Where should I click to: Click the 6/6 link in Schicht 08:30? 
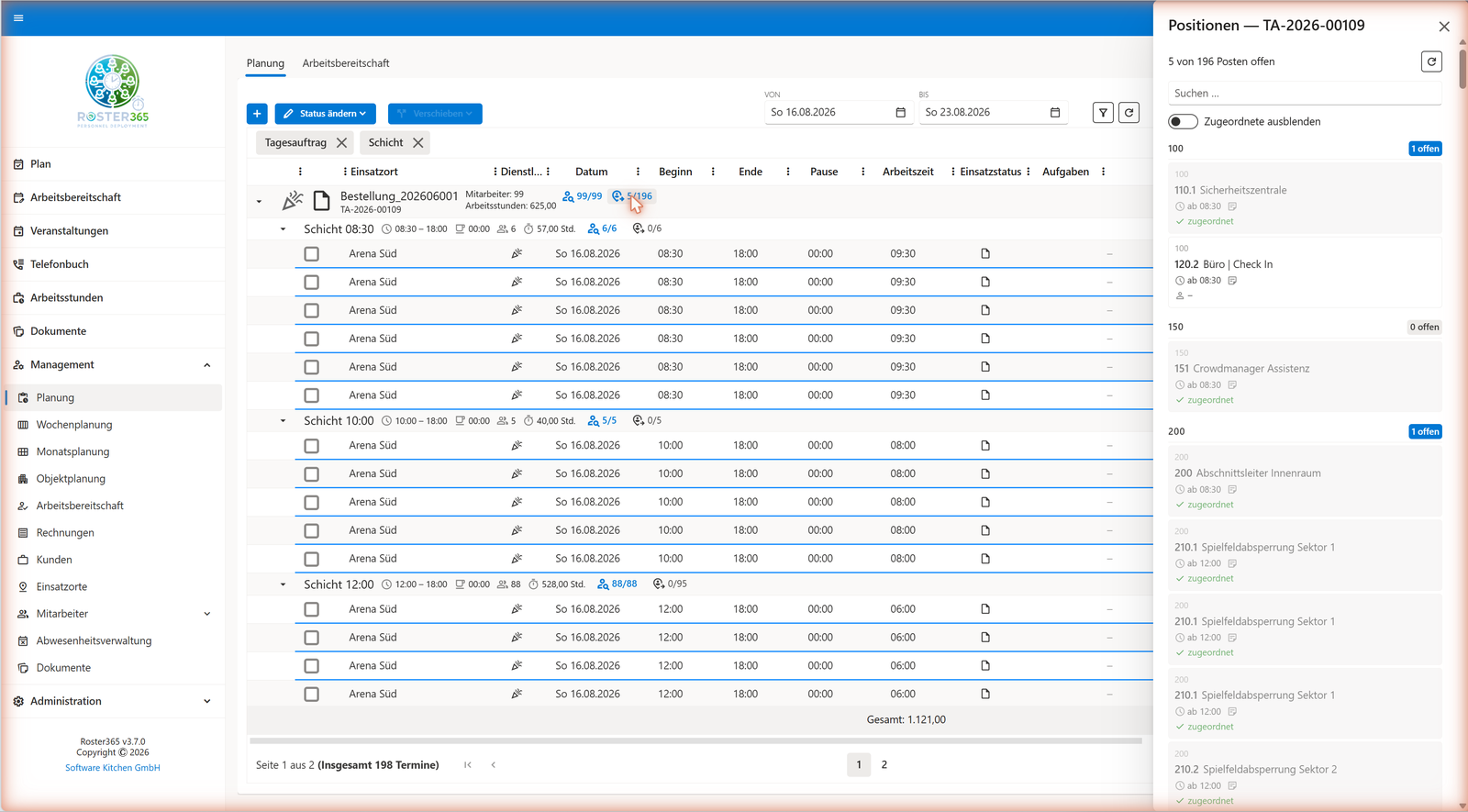(603, 229)
